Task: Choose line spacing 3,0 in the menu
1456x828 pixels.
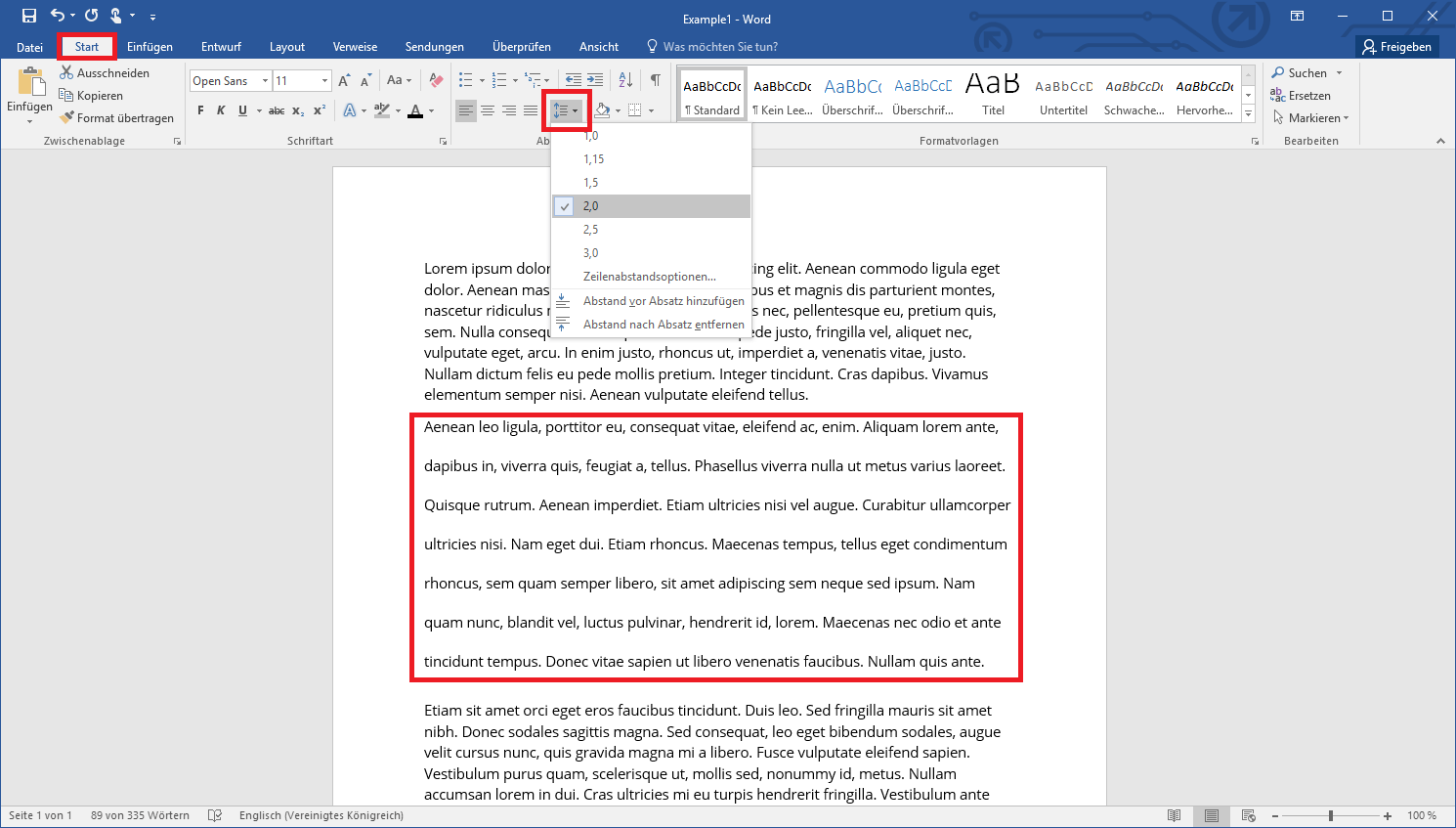Action: point(651,253)
